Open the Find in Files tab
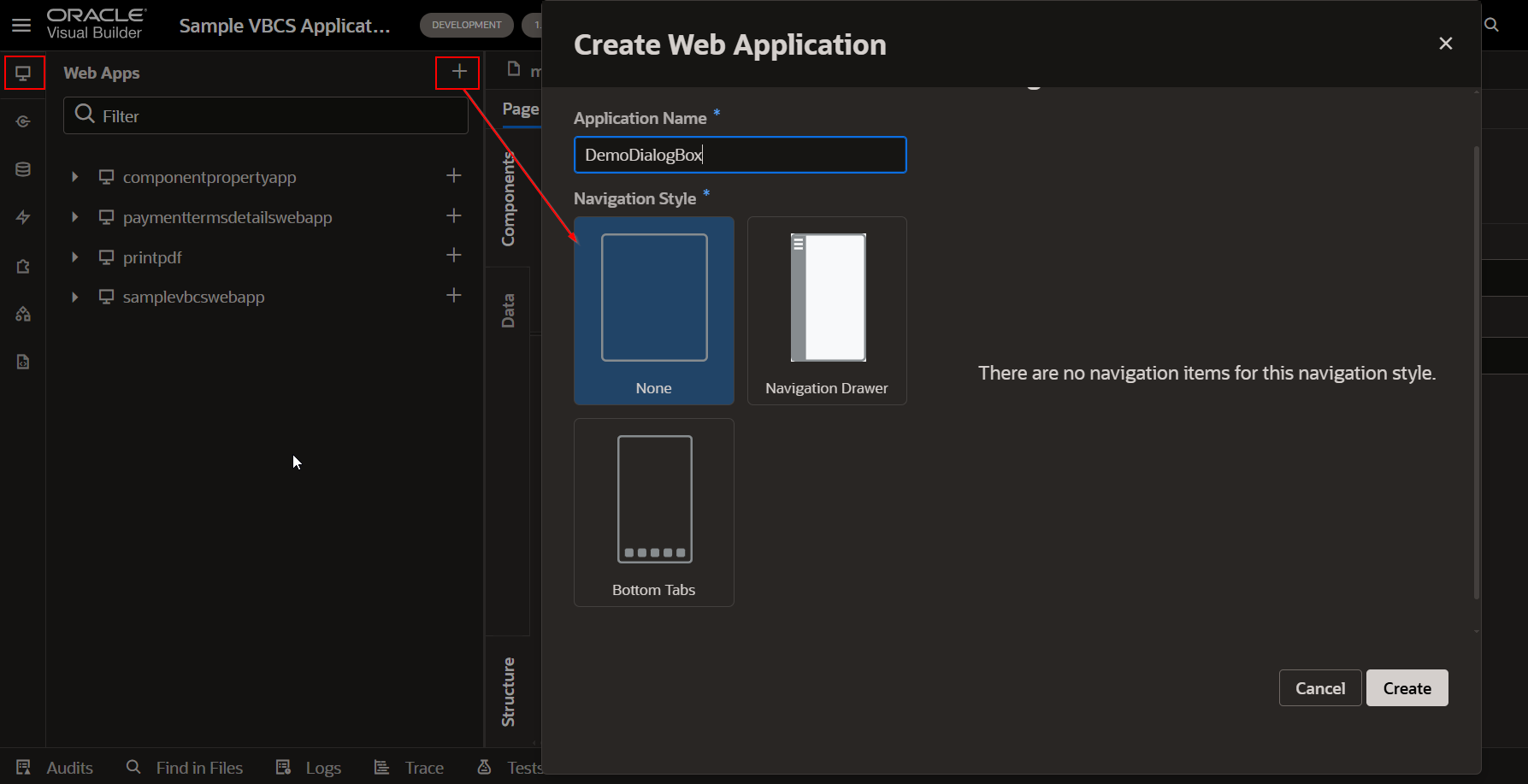The width and height of the screenshot is (1528, 784). click(x=185, y=768)
